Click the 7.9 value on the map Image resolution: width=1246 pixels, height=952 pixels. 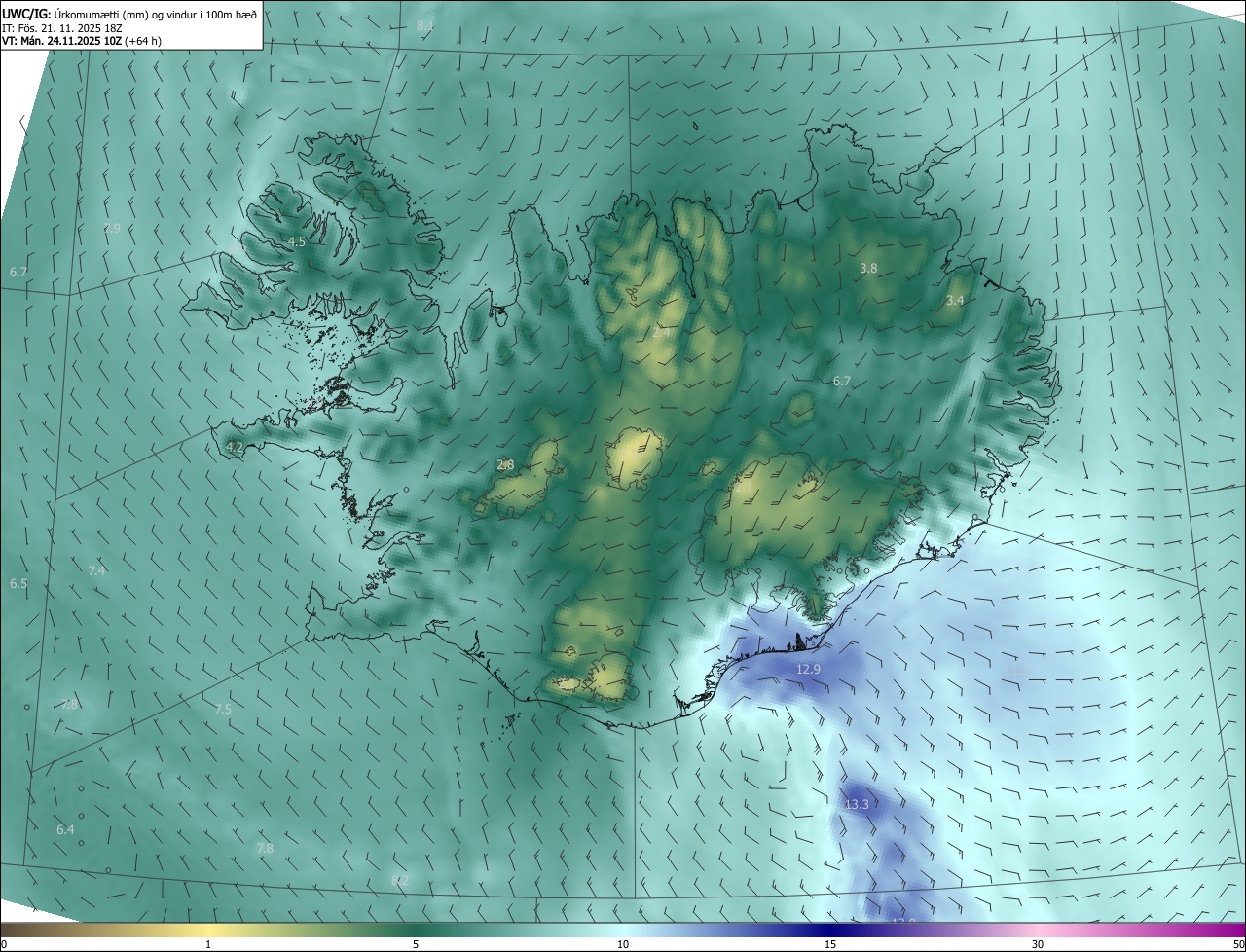coord(112,228)
